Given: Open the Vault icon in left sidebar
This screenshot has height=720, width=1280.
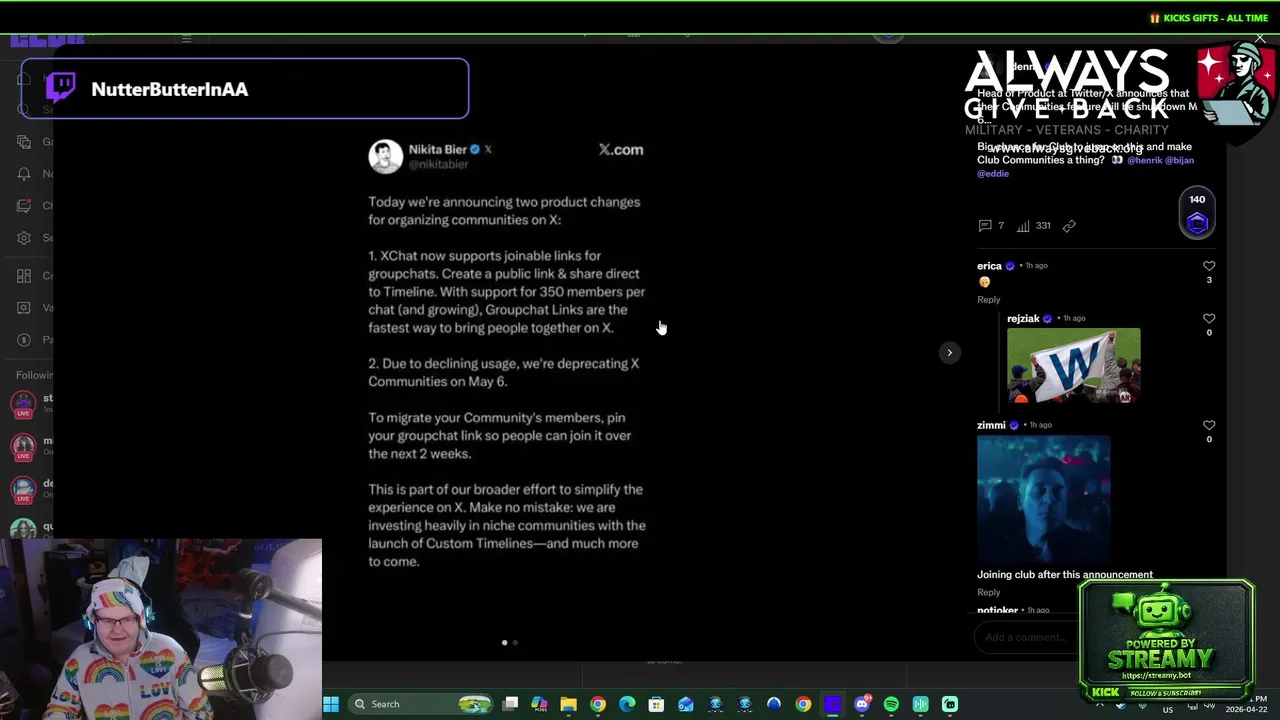Looking at the screenshot, I should click(x=24, y=308).
